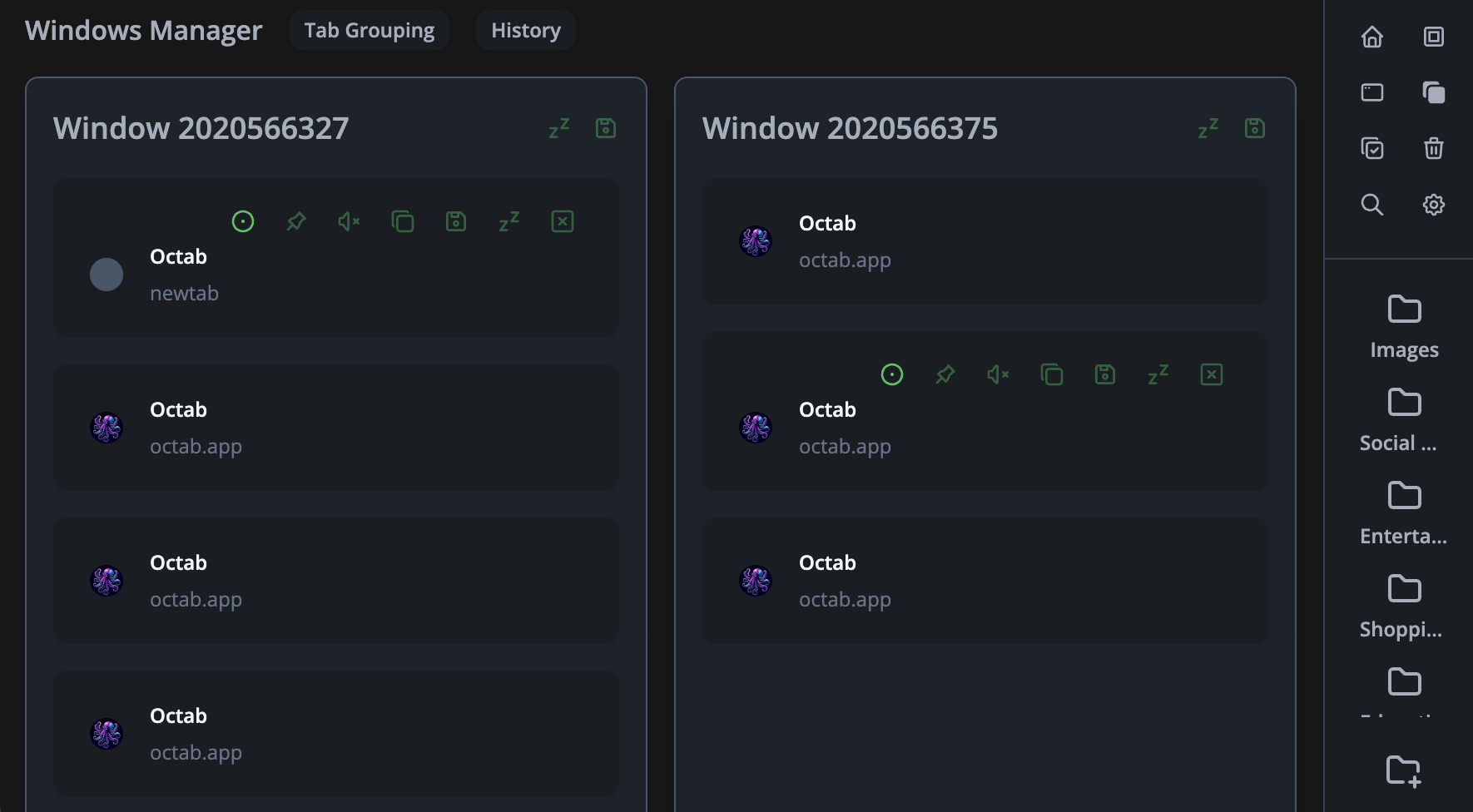This screenshot has width=1473, height=812.
Task: Click the home icon in the sidebar
Action: 1371,37
